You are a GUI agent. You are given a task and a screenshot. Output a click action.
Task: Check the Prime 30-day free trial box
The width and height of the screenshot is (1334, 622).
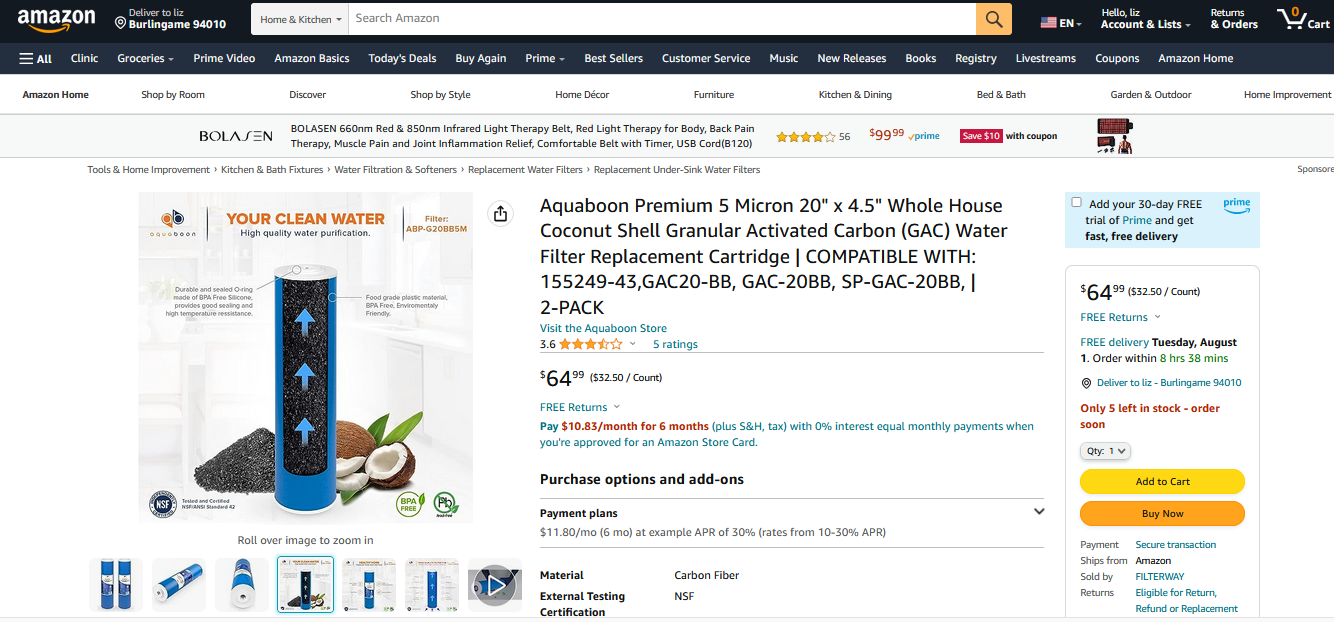point(1076,202)
